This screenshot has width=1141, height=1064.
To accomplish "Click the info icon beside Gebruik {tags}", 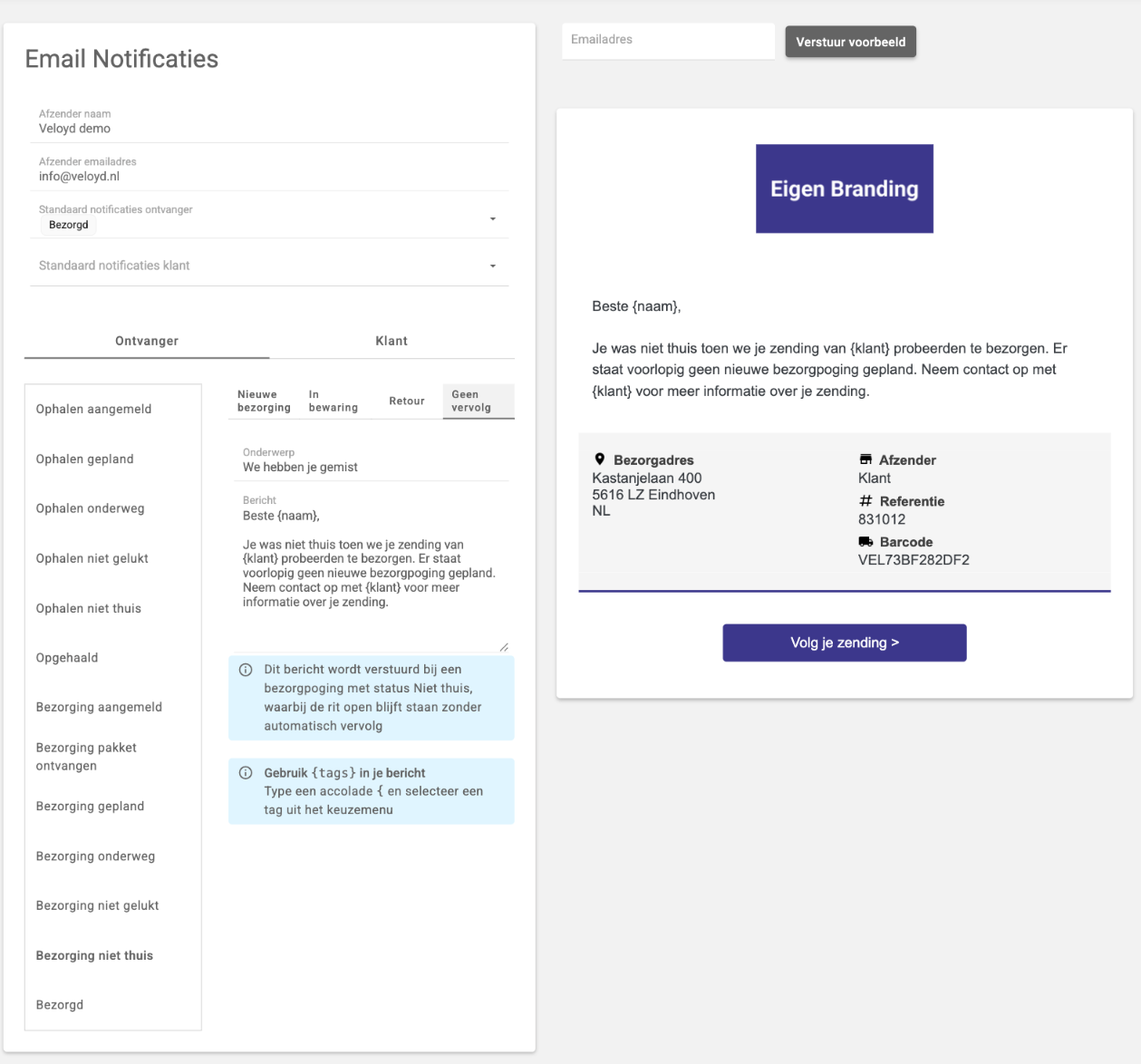I will 246,773.
